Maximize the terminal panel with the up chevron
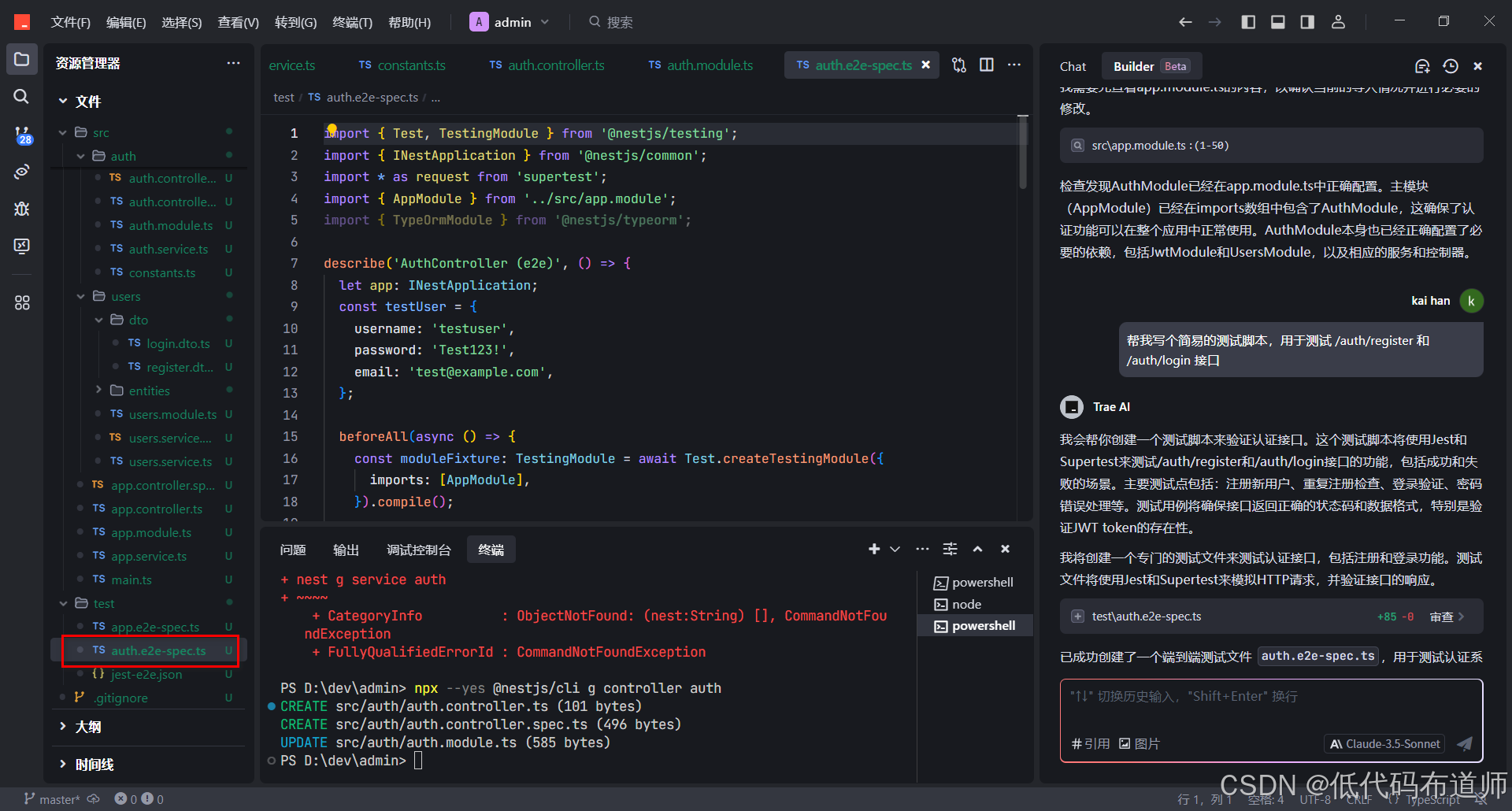 [977, 549]
